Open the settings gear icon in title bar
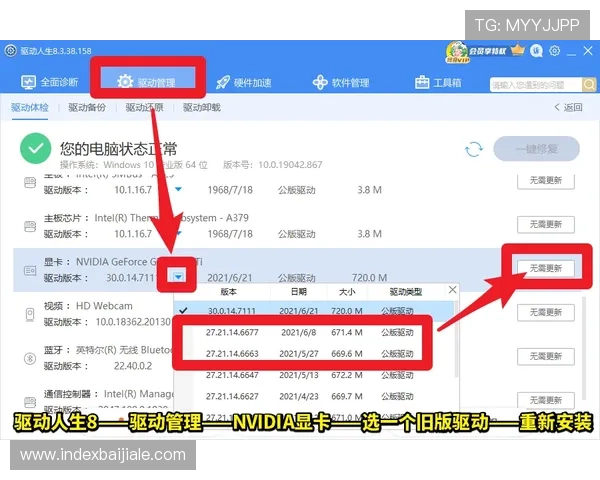The width and height of the screenshot is (600, 480). click(554, 51)
